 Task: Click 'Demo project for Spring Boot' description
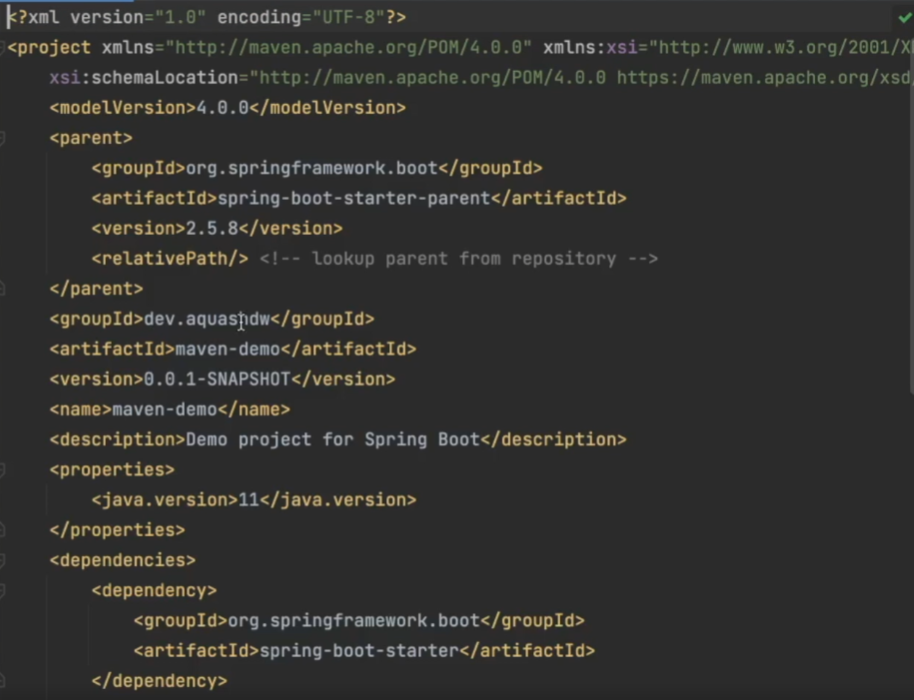tap(333, 439)
